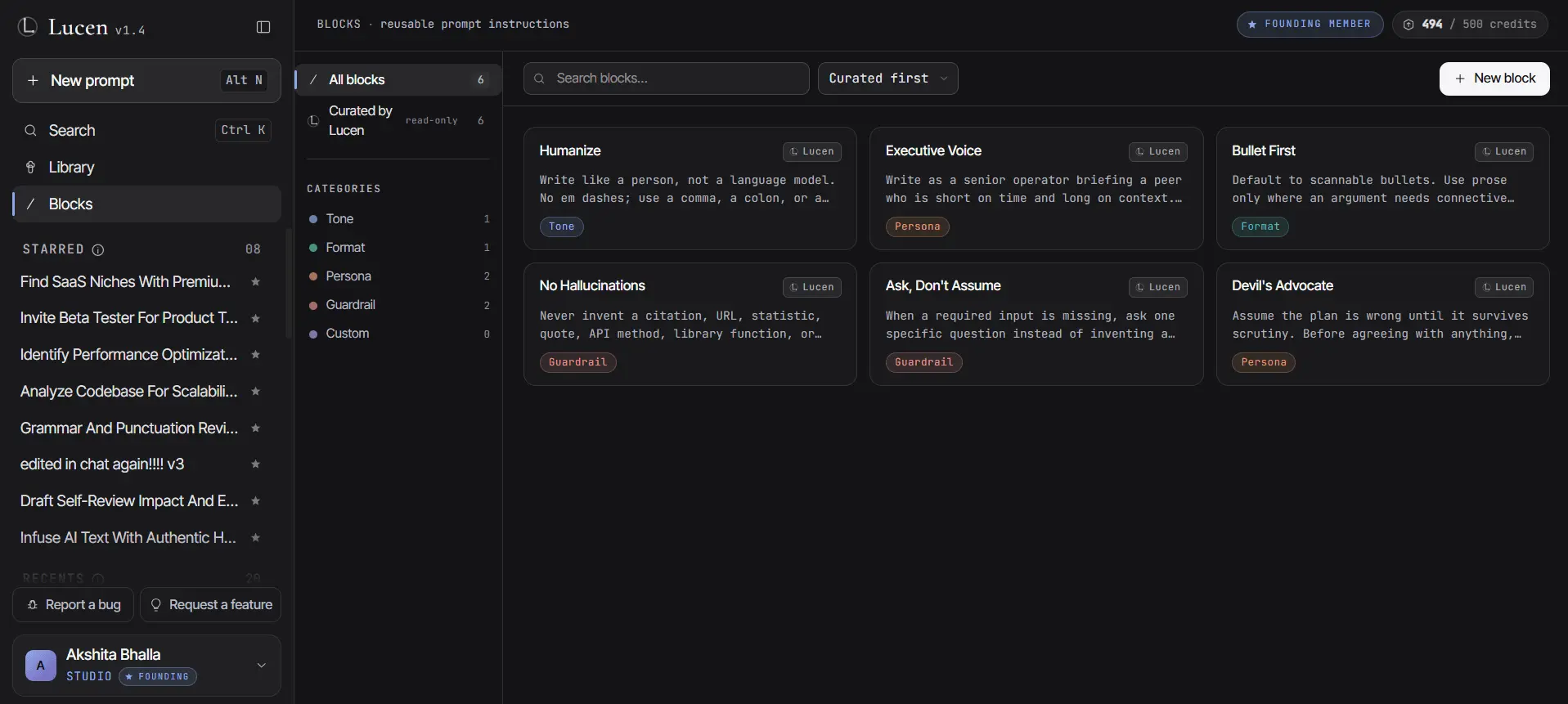This screenshot has width=1568, height=704.
Task: Filter by the Guardrail category
Action: (398, 304)
